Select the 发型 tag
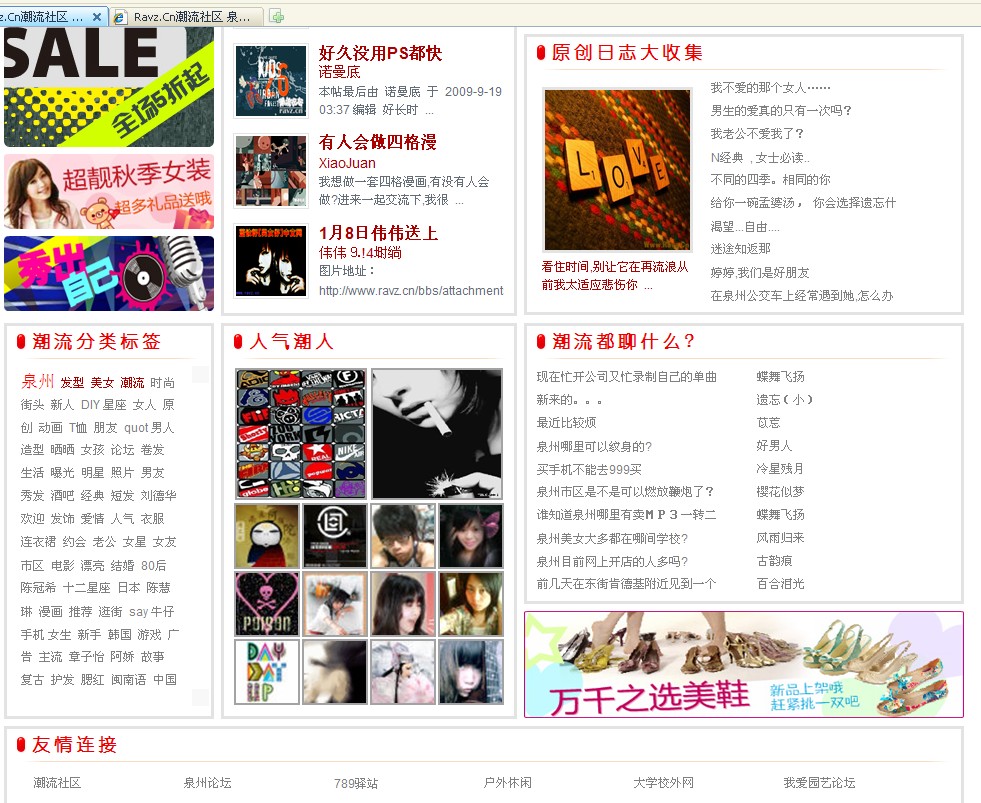Viewport: 981px width, 803px height. 72,382
